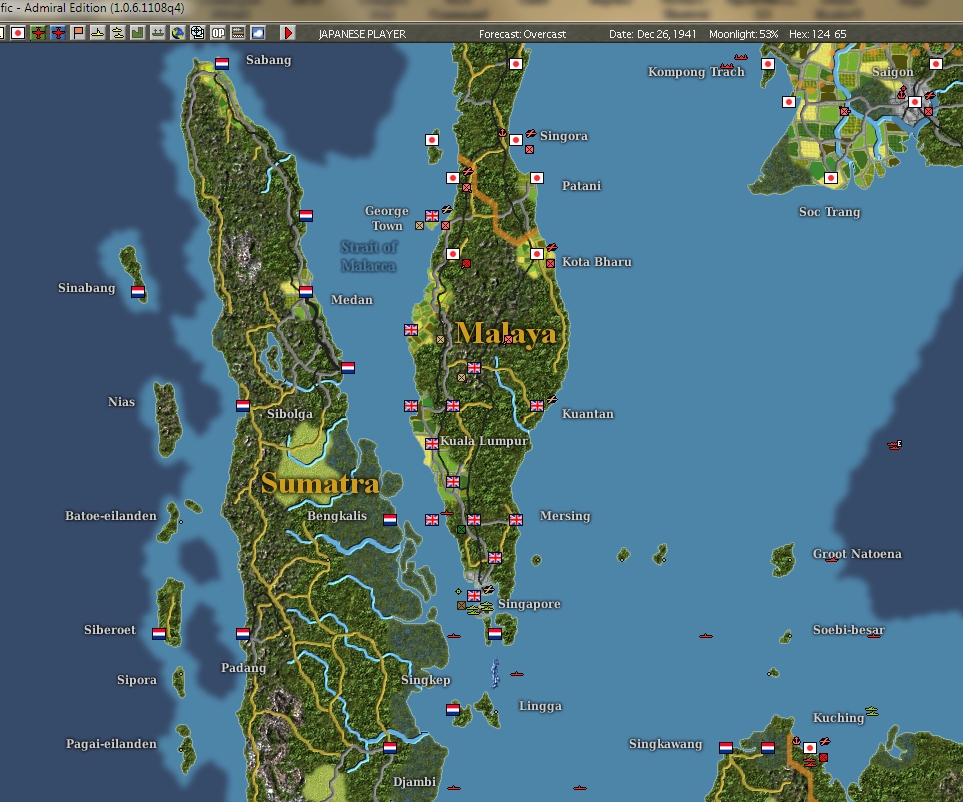Select the Dutch flag at Siberoet

point(159,634)
